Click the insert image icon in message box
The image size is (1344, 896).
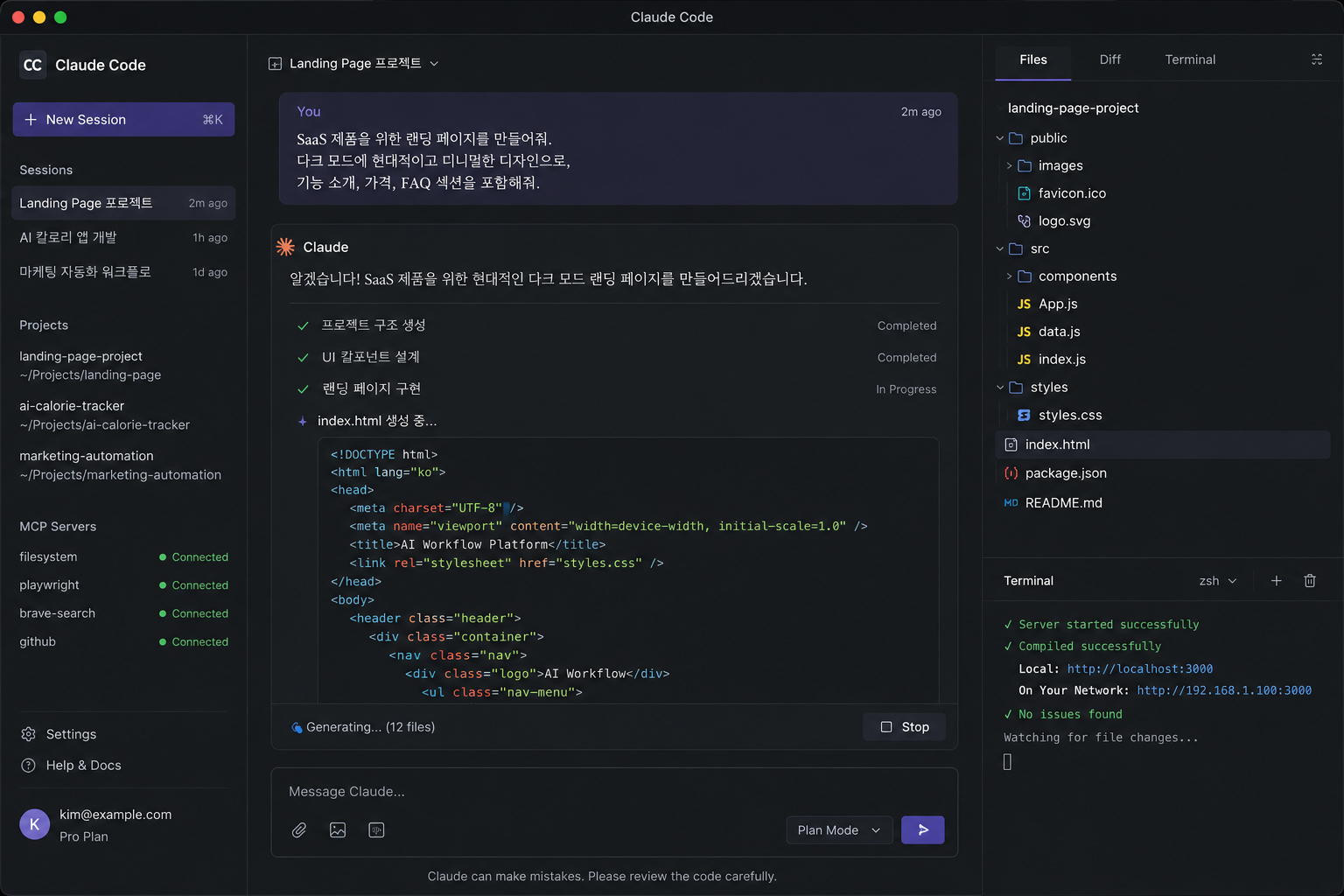[x=338, y=830]
